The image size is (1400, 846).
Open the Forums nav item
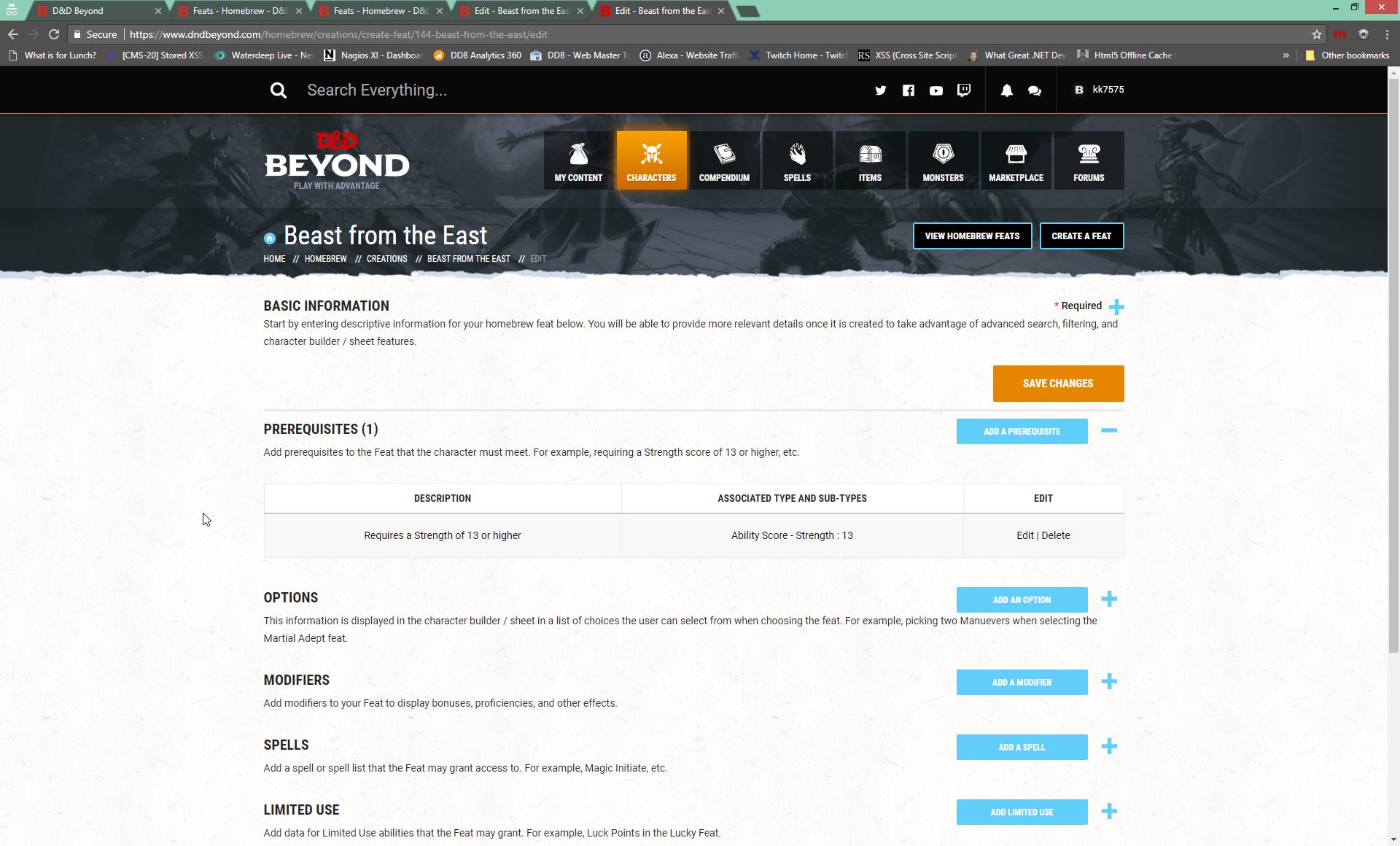click(x=1089, y=160)
